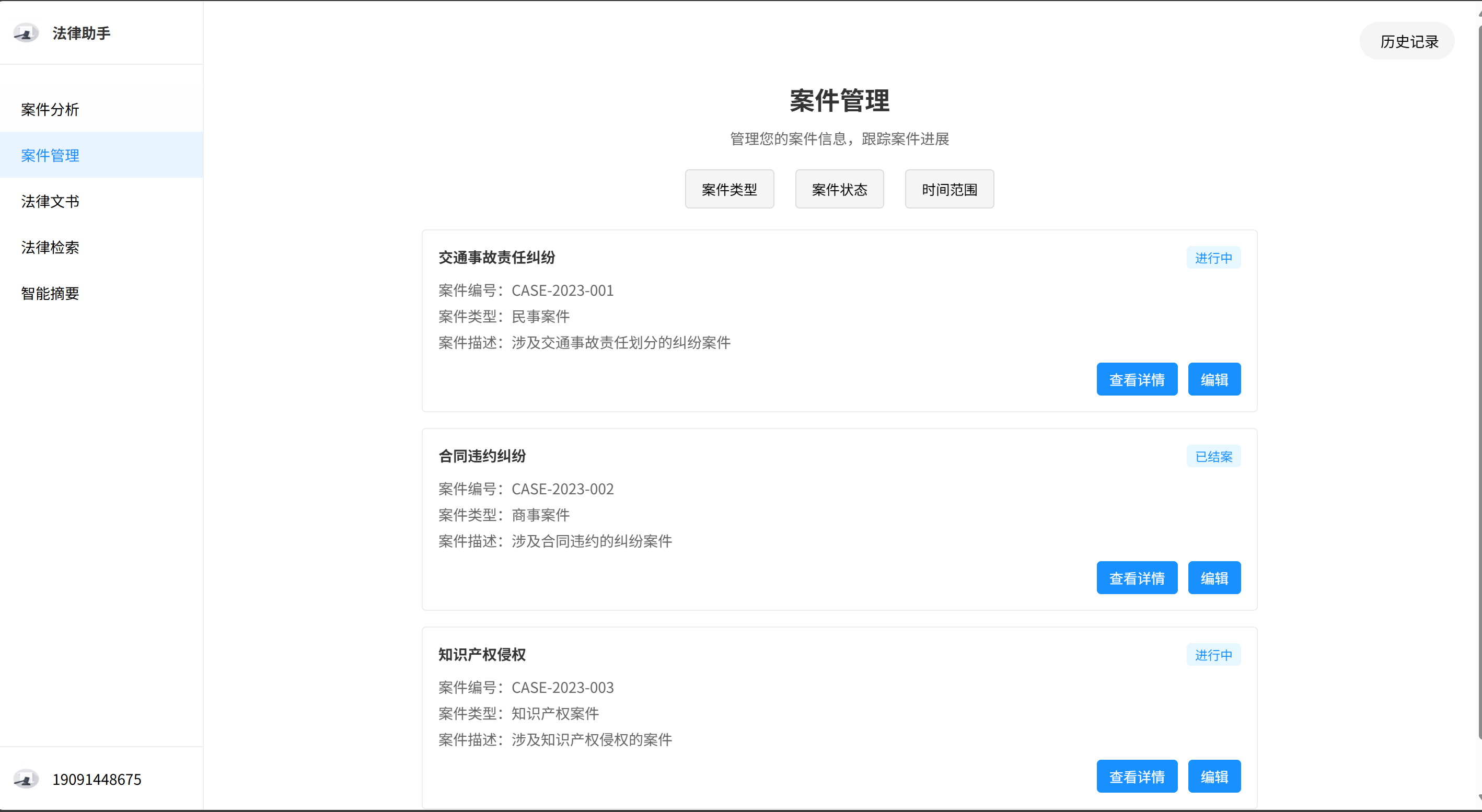Click 进行中 tag on 交通事故责任纠纷 card
Screen dimensions: 1482x812
pyautogui.click(x=1213, y=258)
